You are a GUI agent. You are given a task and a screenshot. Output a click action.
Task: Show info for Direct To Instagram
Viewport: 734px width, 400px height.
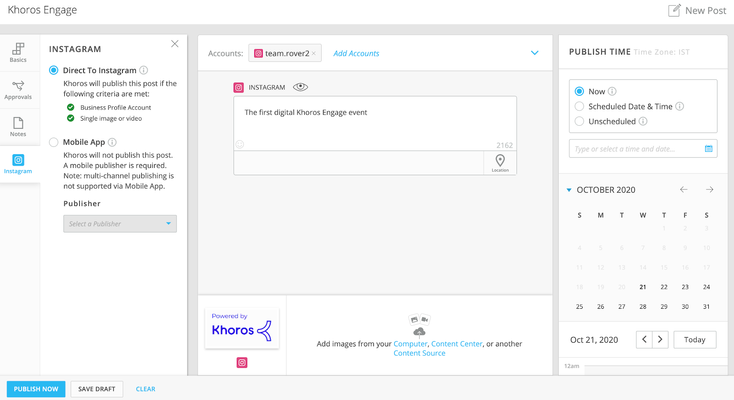(x=144, y=70)
